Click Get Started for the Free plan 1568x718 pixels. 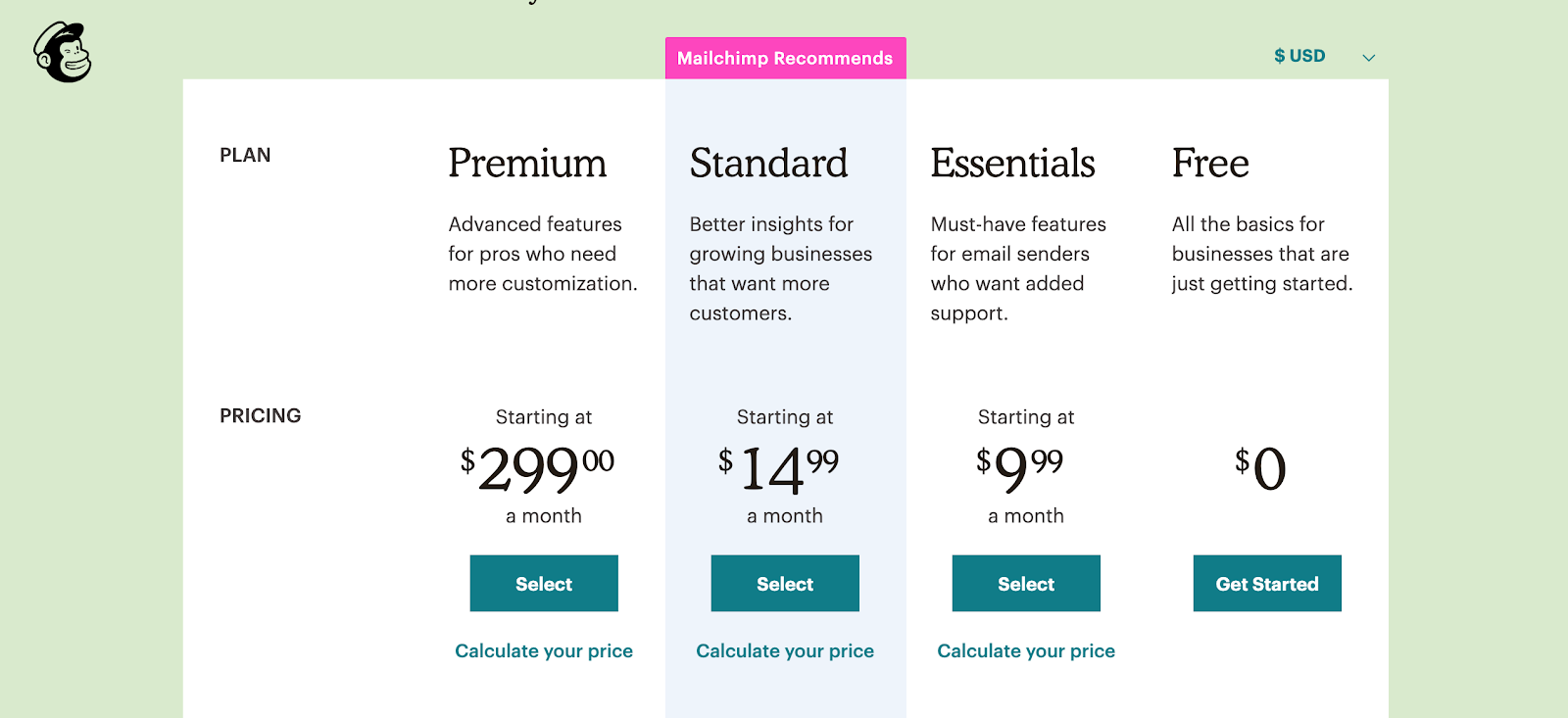coord(1267,584)
